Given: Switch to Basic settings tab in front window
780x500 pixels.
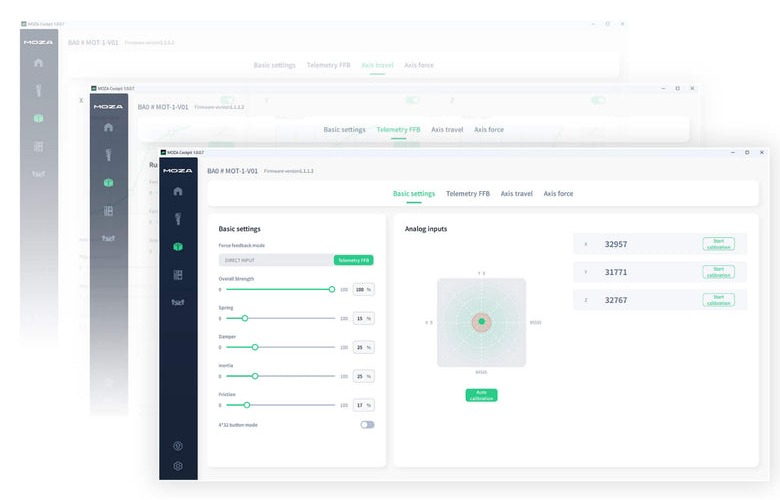Looking at the screenshot, I should [414, 194].
